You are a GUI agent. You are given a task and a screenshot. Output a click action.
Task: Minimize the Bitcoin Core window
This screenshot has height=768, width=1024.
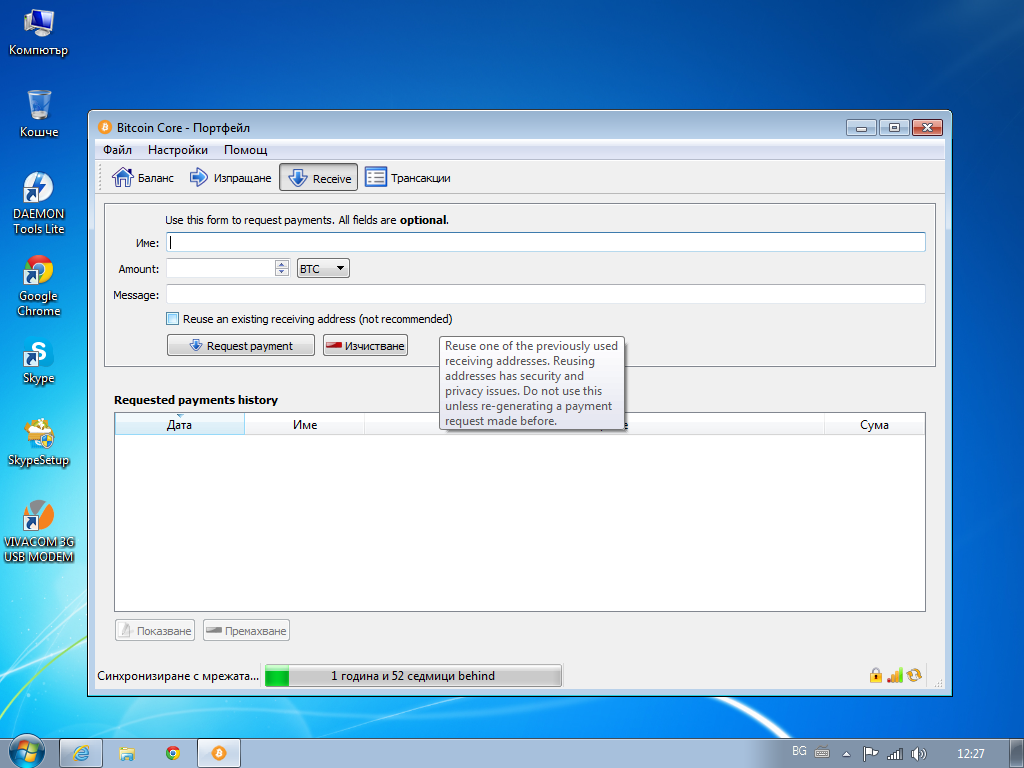861,128
